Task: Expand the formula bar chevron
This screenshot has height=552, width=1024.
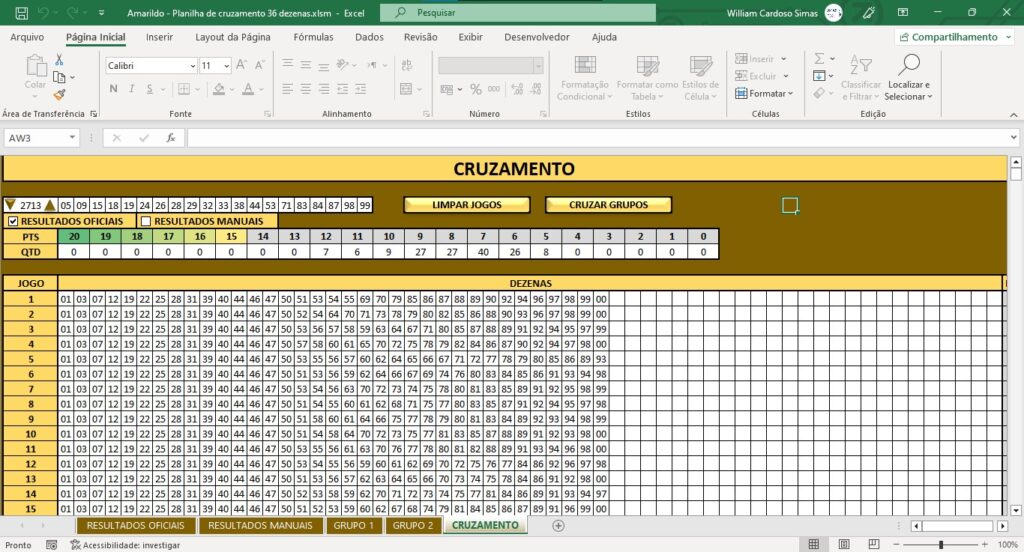Action: pos(1014,137)
